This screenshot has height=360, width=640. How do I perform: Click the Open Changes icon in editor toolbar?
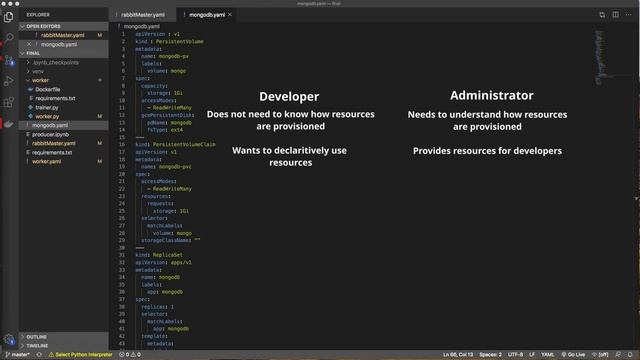602,15
